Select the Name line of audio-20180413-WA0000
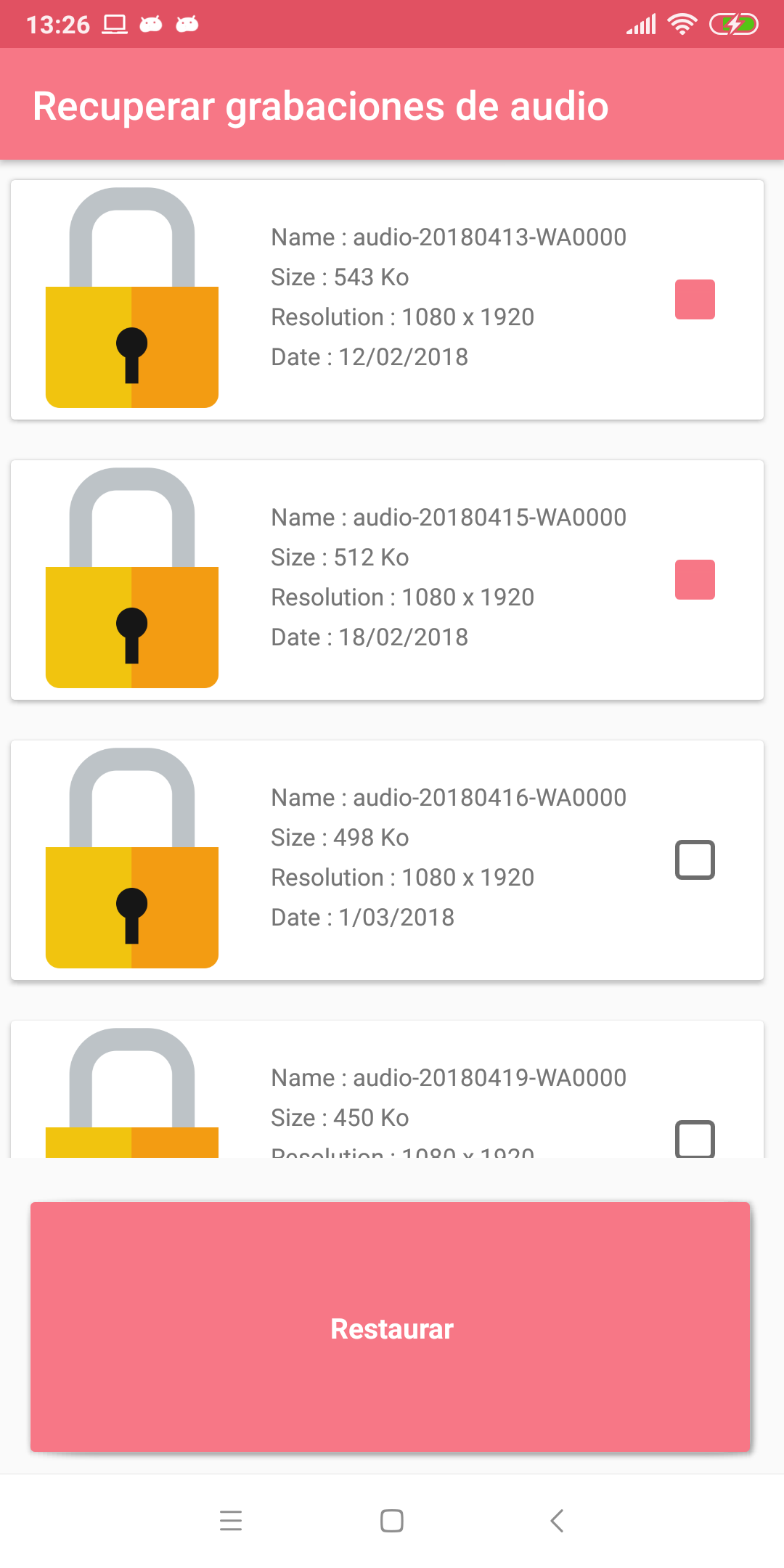 449,237
